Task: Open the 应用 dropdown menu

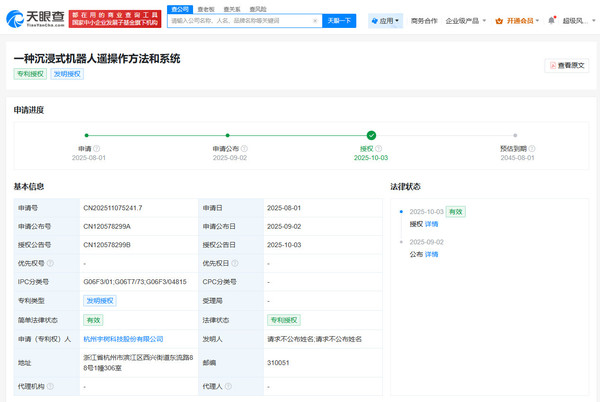Action: 385,21
